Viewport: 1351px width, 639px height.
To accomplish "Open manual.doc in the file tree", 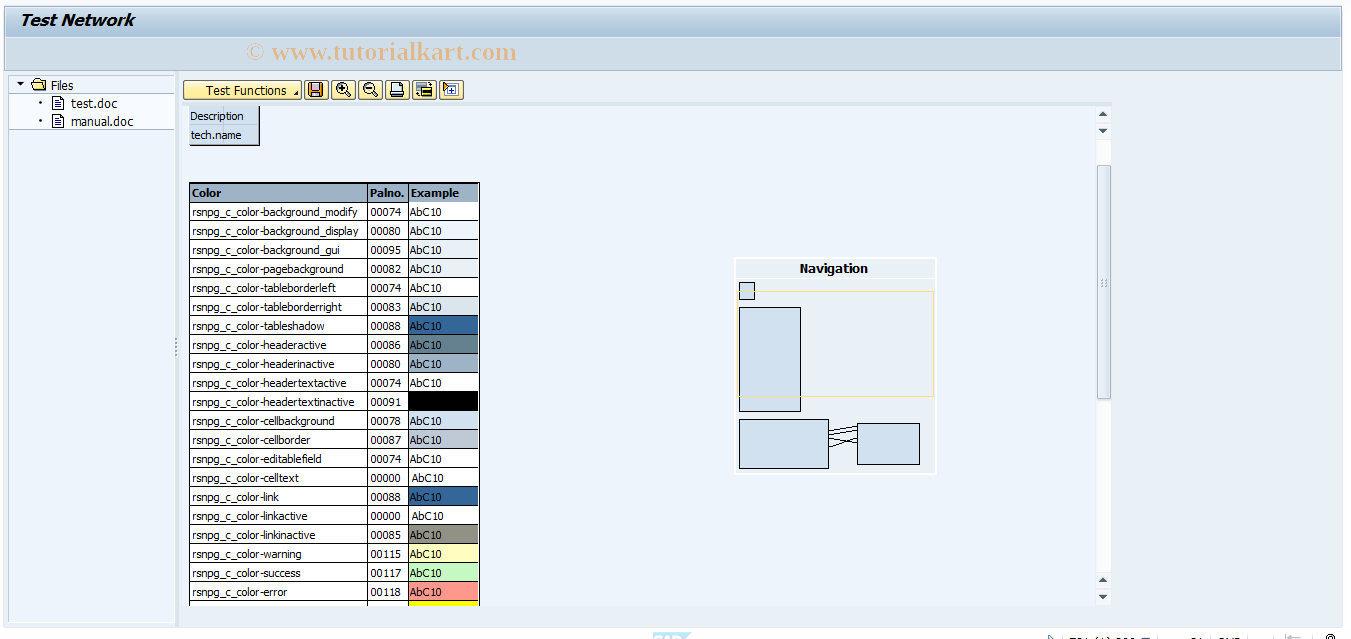I will click(102, 121).
